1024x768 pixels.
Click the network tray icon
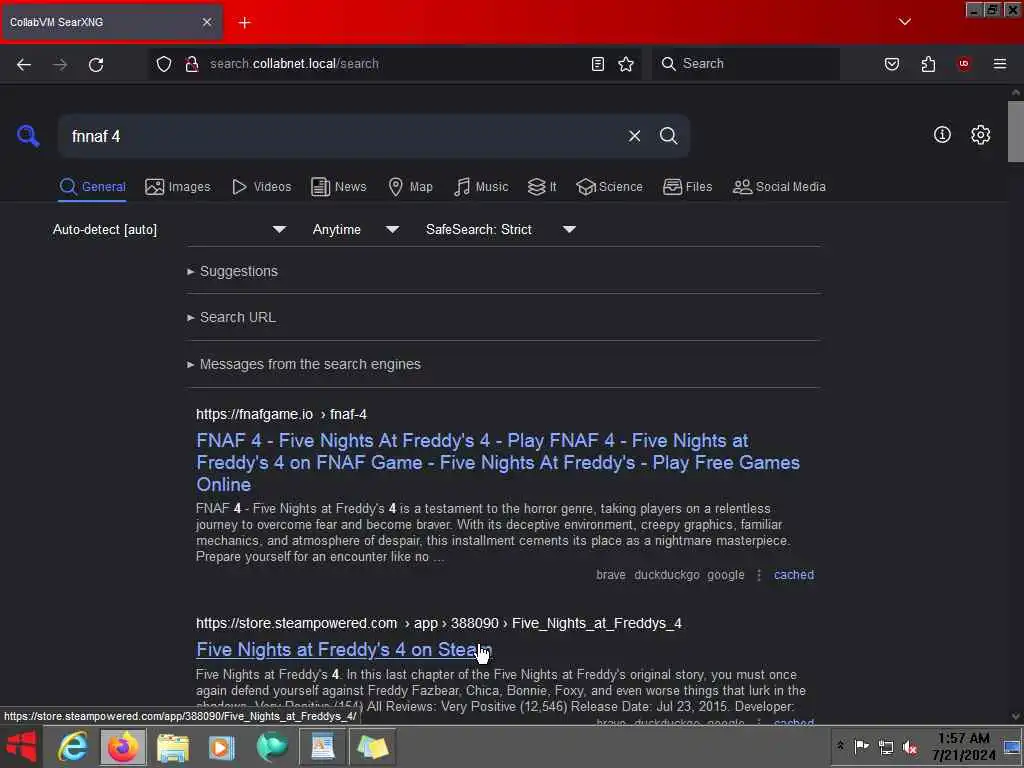coord(886,747)
